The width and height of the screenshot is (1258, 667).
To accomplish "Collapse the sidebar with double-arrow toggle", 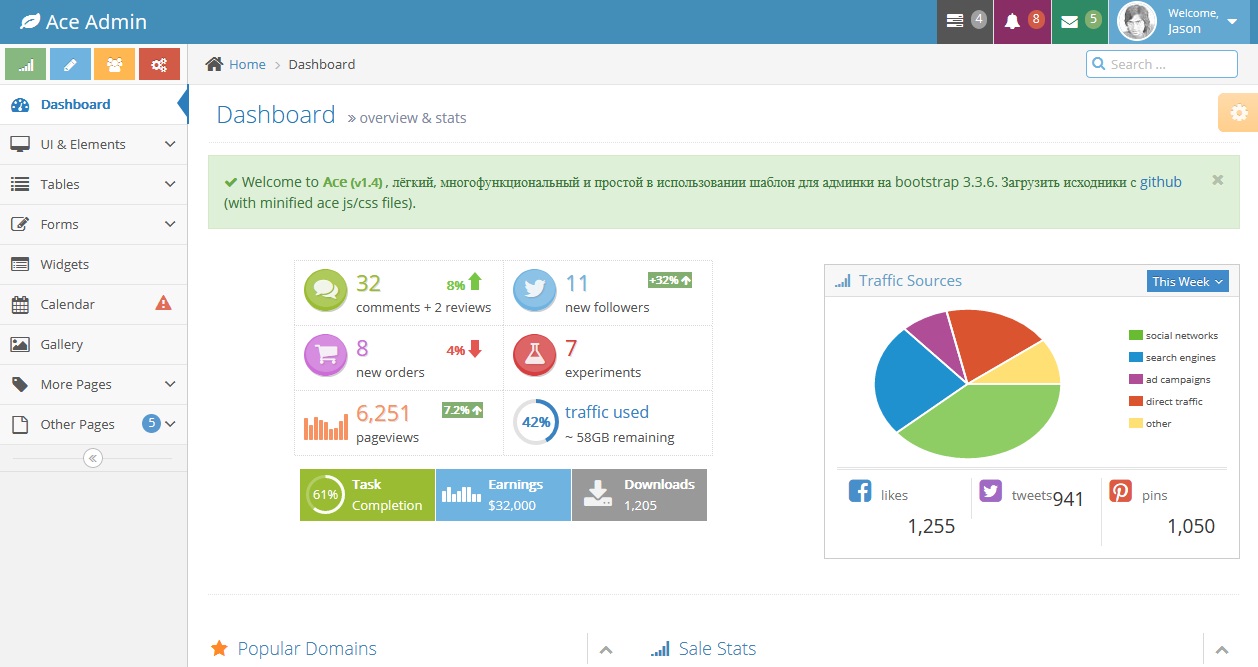I will point(93,458).
